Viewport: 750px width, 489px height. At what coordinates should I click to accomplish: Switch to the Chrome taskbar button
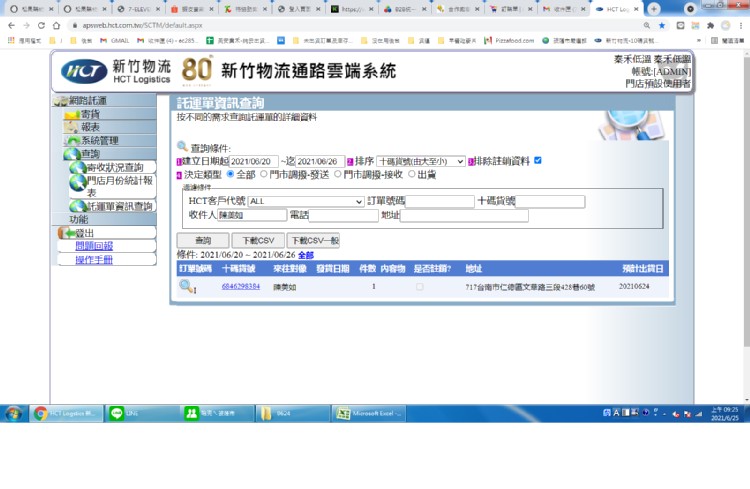[66, 413]
